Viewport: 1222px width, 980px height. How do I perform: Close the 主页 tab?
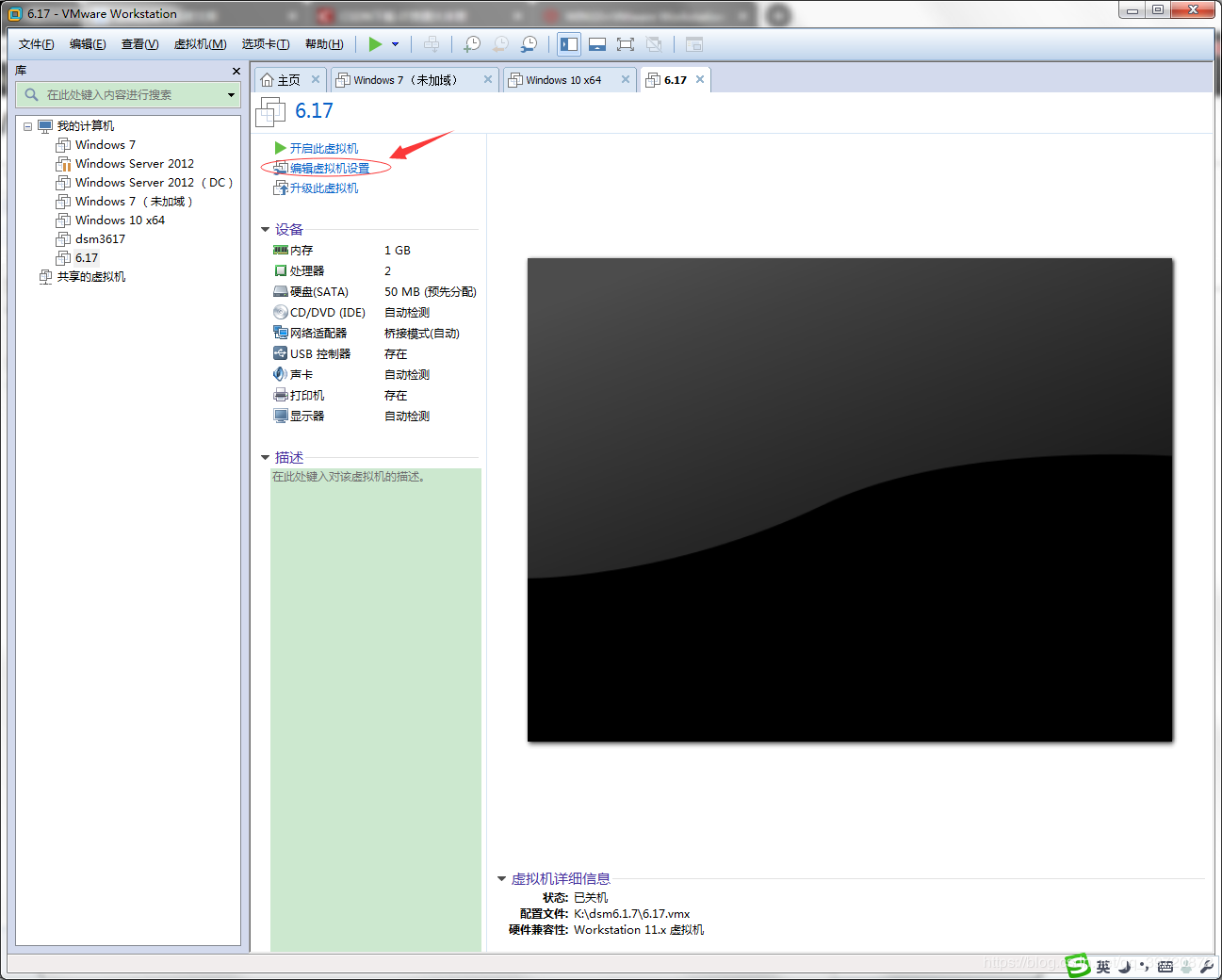[316, 79]
